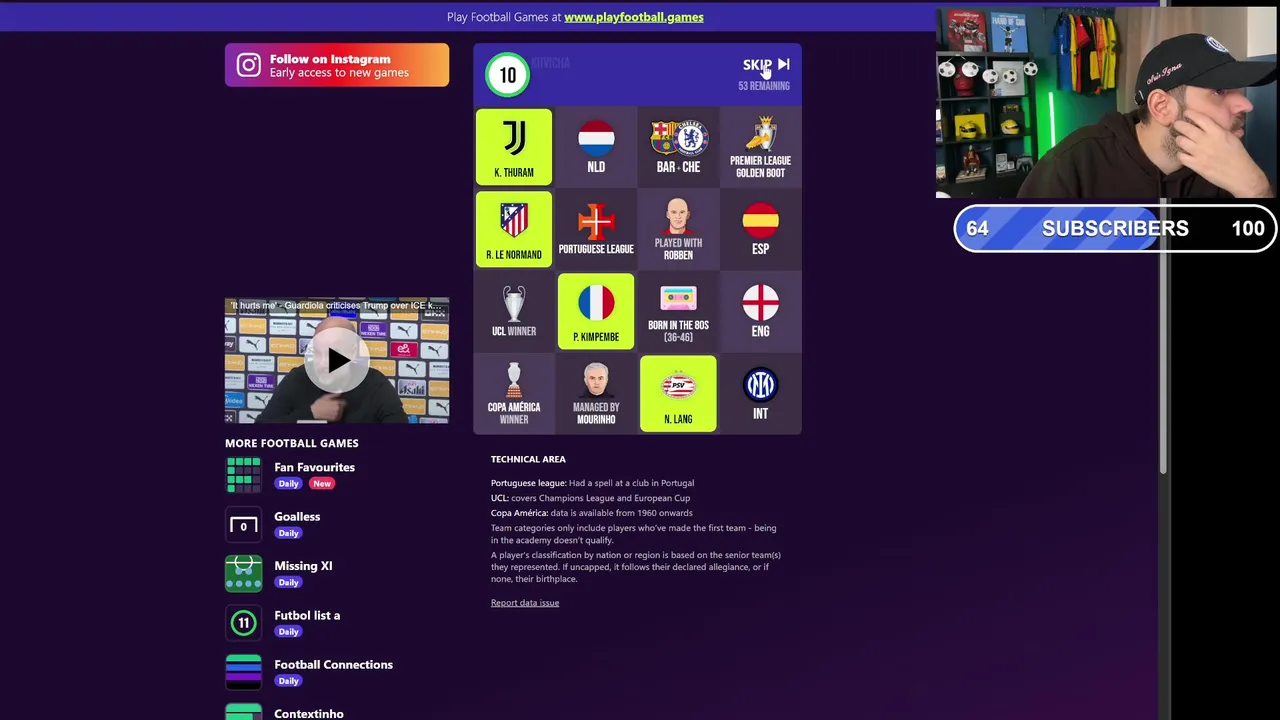Click the streamer webcam overlay
Image resolution: width=1280 pixels, height=720 pixels.
pyautogui.click(x=1106, y=103)
